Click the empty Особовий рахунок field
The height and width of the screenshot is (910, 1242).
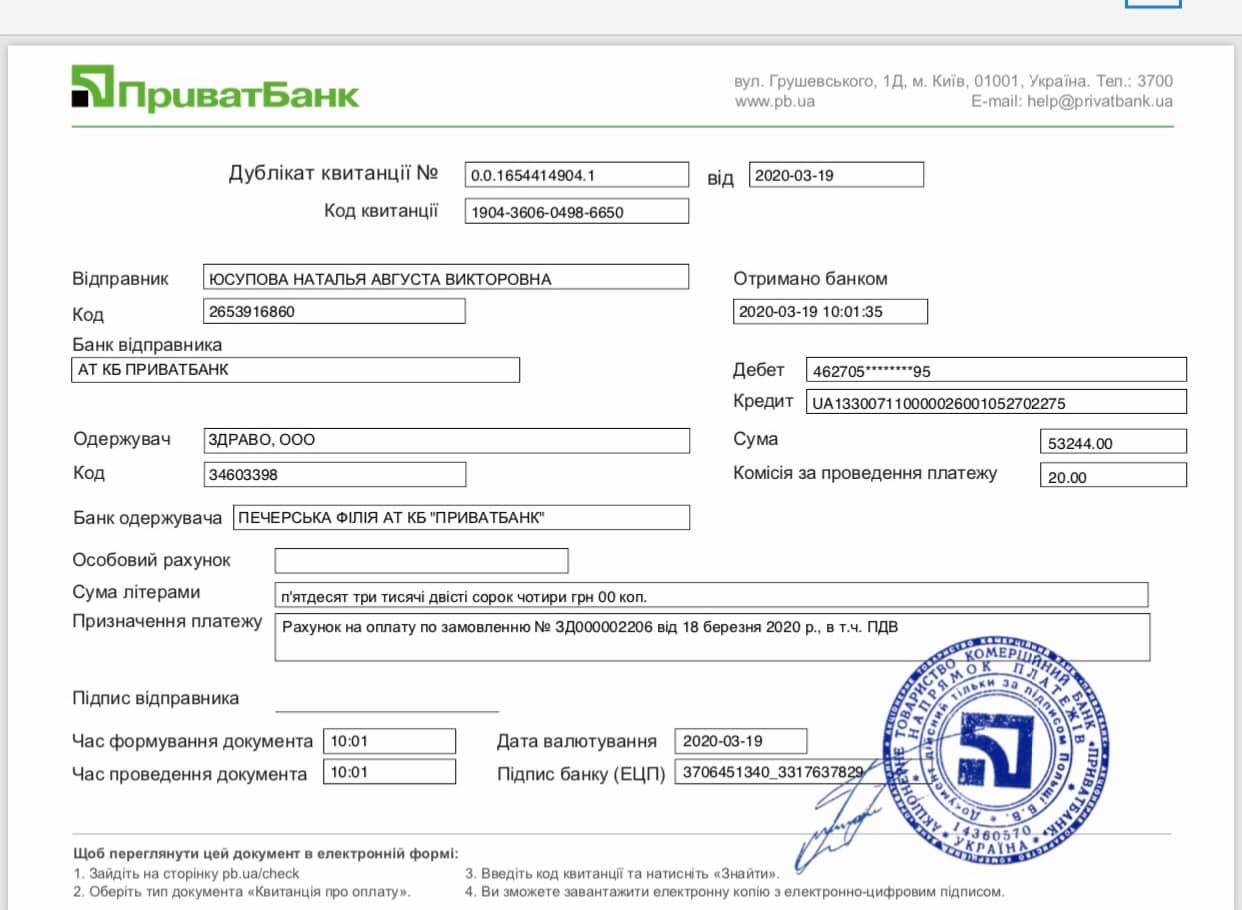pos(421,561)
